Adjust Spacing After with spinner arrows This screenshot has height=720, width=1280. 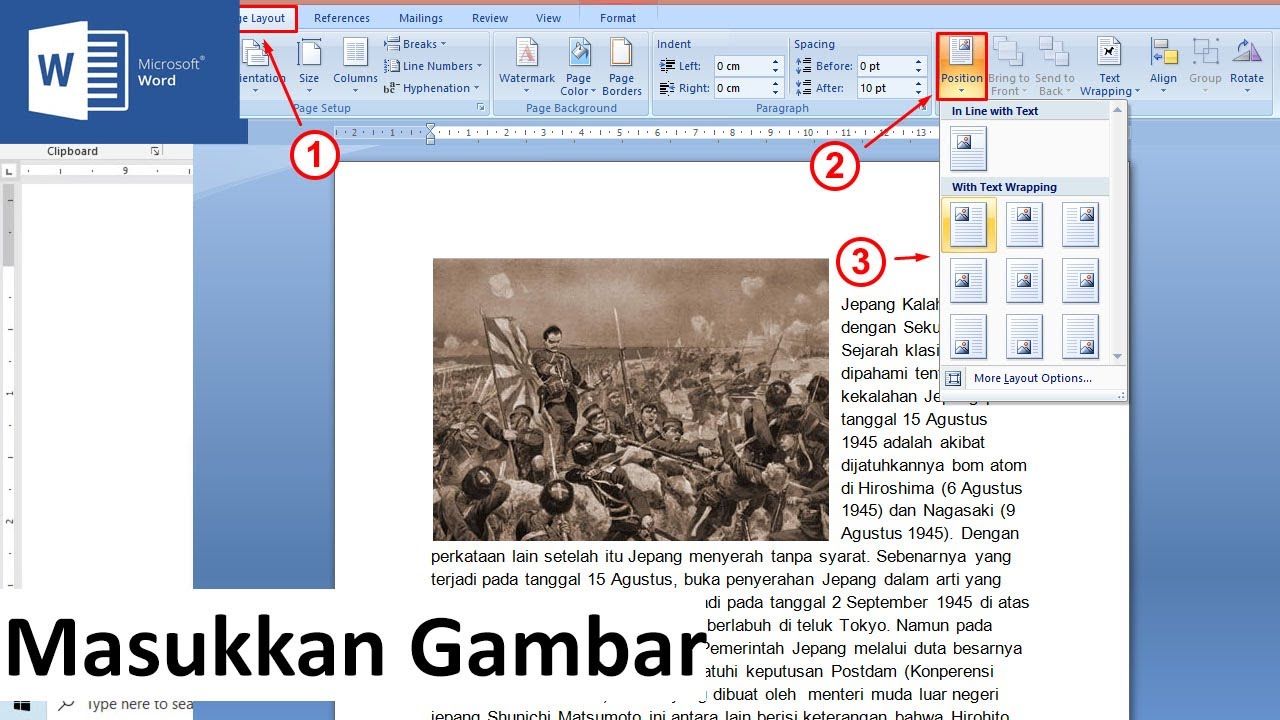pyautogui.click(x=919, y=88)
